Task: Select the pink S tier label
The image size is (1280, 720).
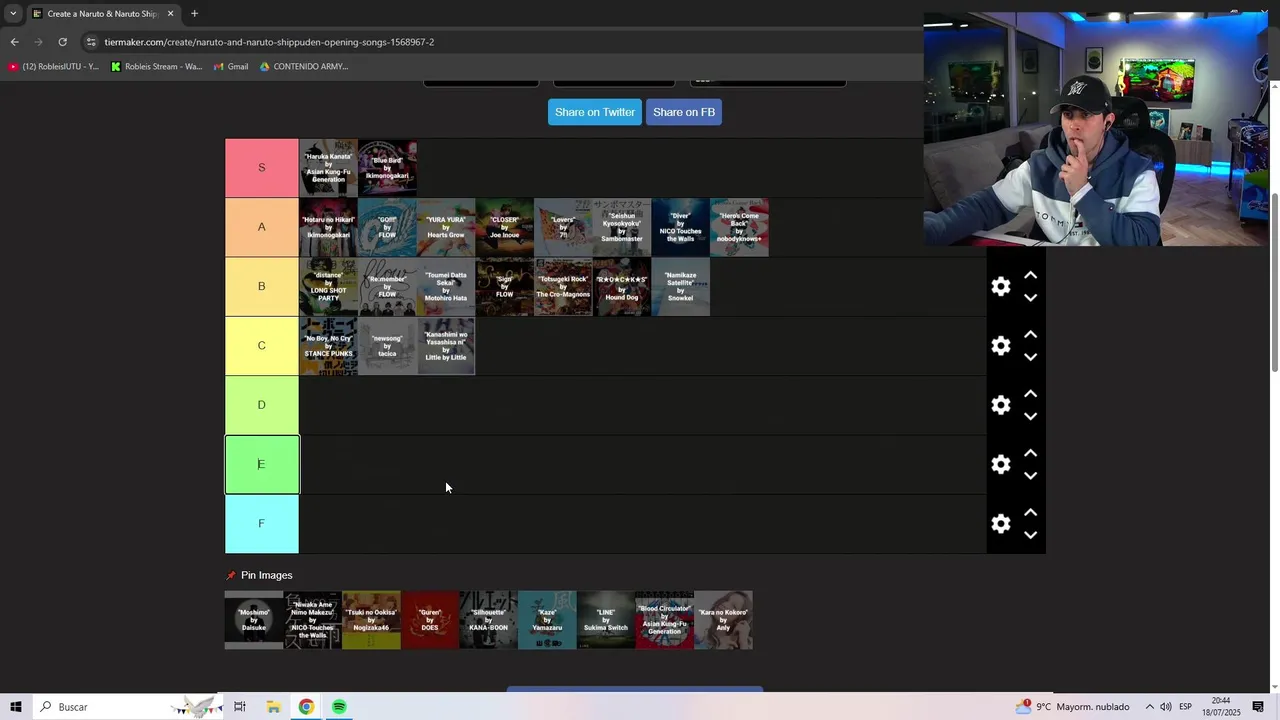Action: [262, 168]
